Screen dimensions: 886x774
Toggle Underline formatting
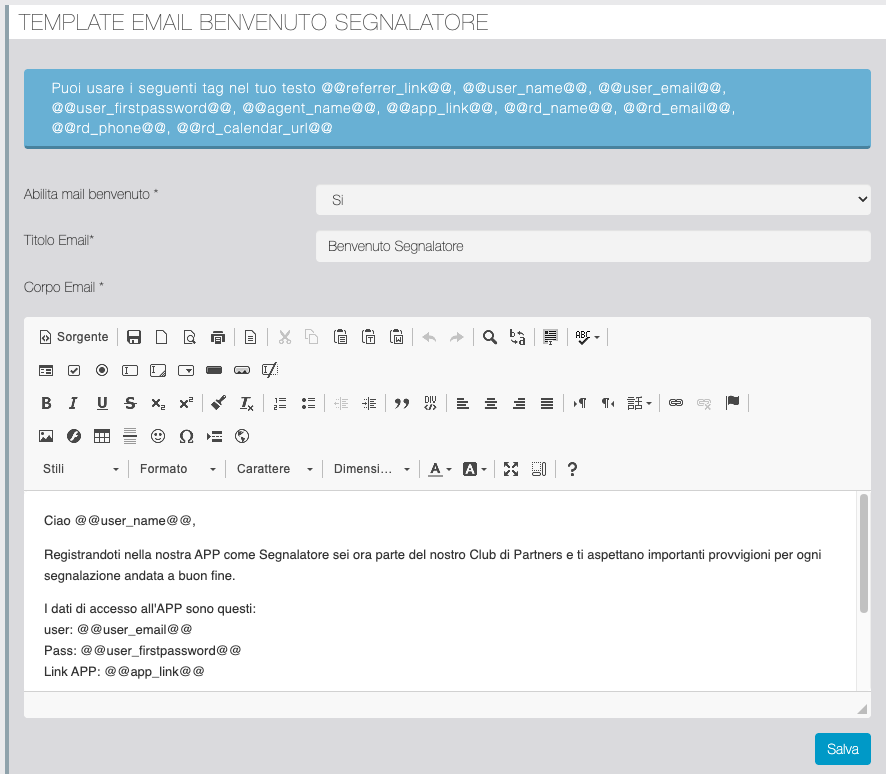click(102, 403)
